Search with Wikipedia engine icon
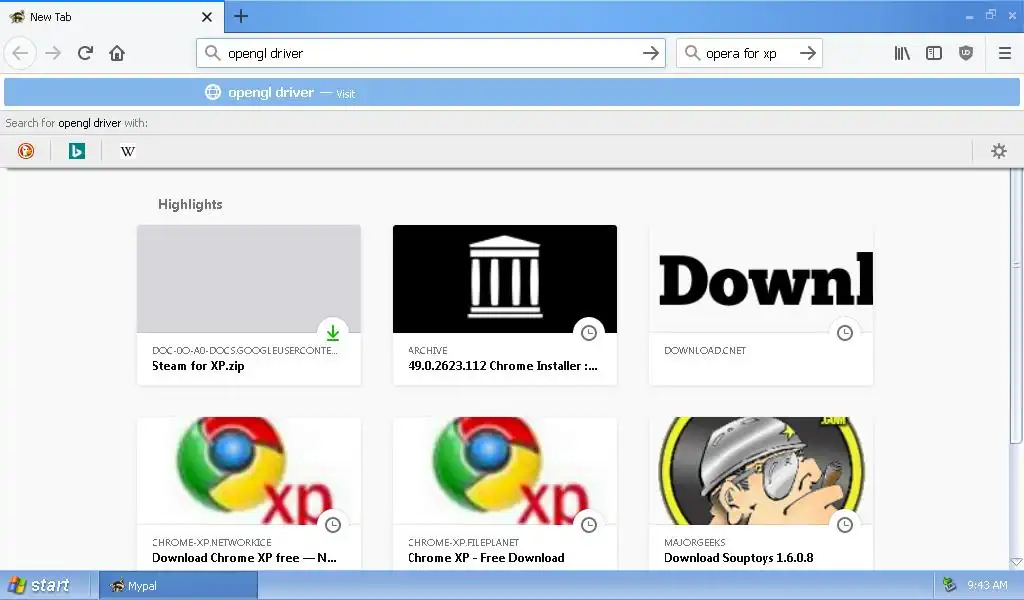1024x600 pixels. pyautogui.click(x=128, y=151)
